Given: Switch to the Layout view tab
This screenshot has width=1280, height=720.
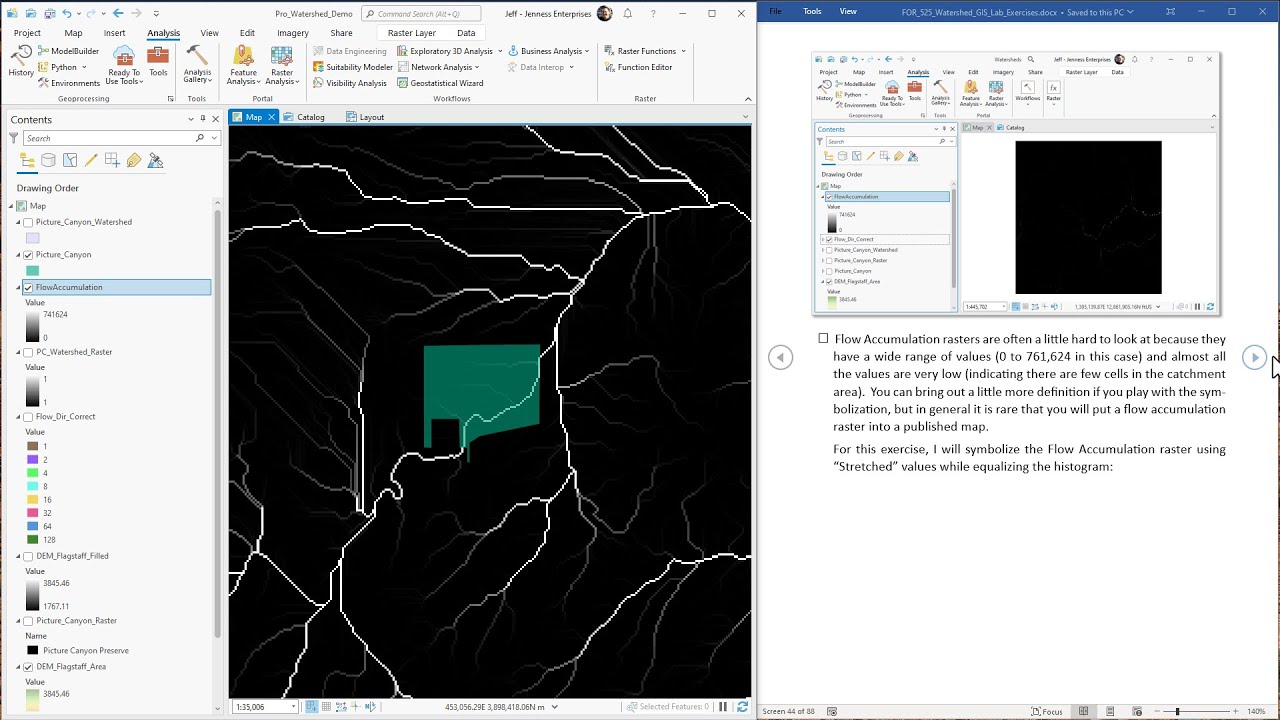Looking at the screenshot, I should 365,117.
